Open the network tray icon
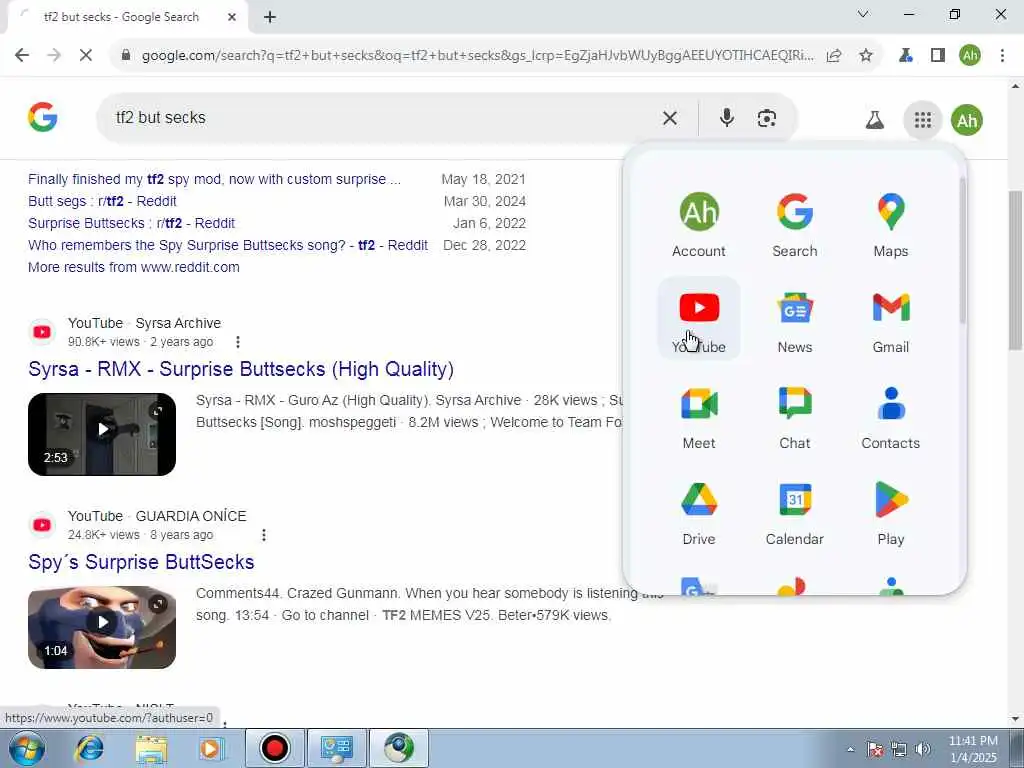 899,749
